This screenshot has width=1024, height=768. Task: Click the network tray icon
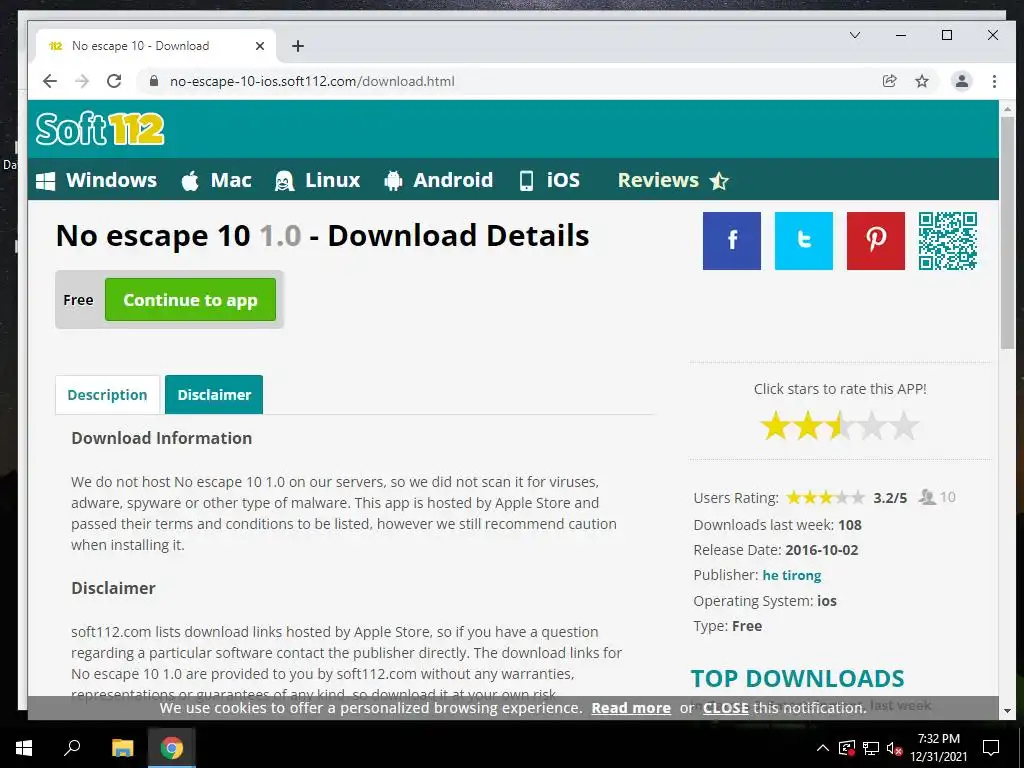pyautogui.click(x=871, y=748)
